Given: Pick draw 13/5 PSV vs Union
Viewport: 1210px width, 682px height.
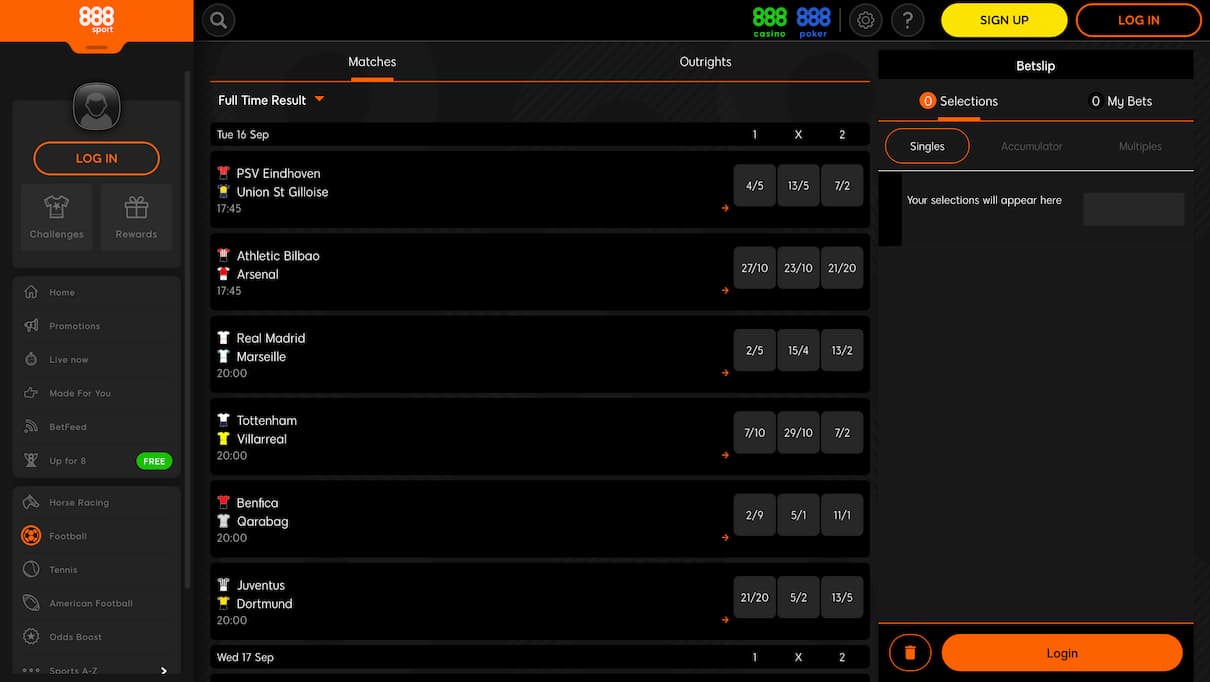Looking at the screenshot, I should (798, 186).
